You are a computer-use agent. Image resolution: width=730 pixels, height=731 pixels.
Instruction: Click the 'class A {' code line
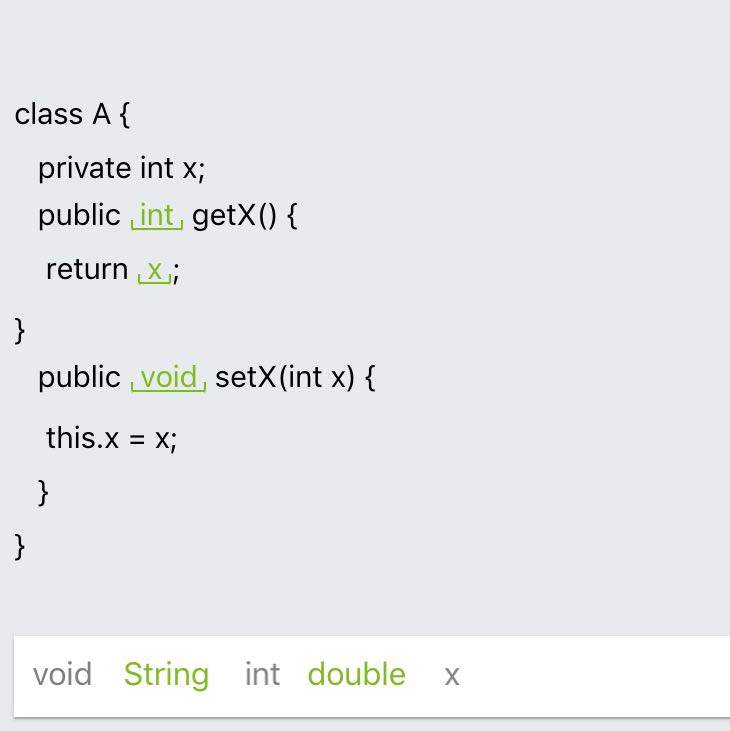pos(73,115)
